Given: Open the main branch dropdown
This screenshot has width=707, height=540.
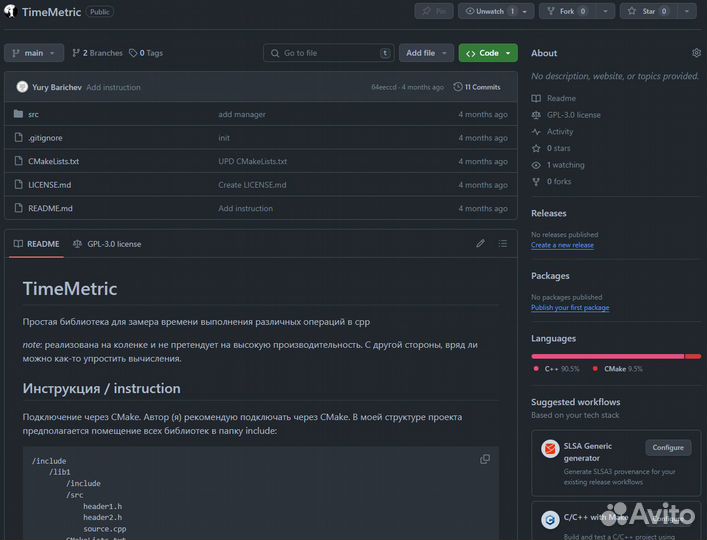Looking at the screenshot, I should pos(34,53).
